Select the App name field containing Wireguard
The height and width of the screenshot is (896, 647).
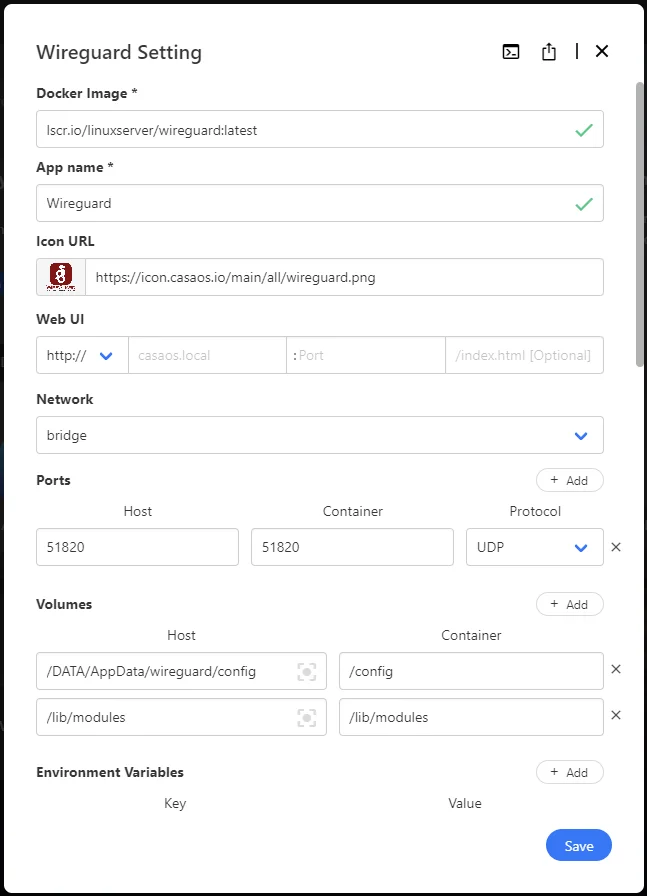300,203
